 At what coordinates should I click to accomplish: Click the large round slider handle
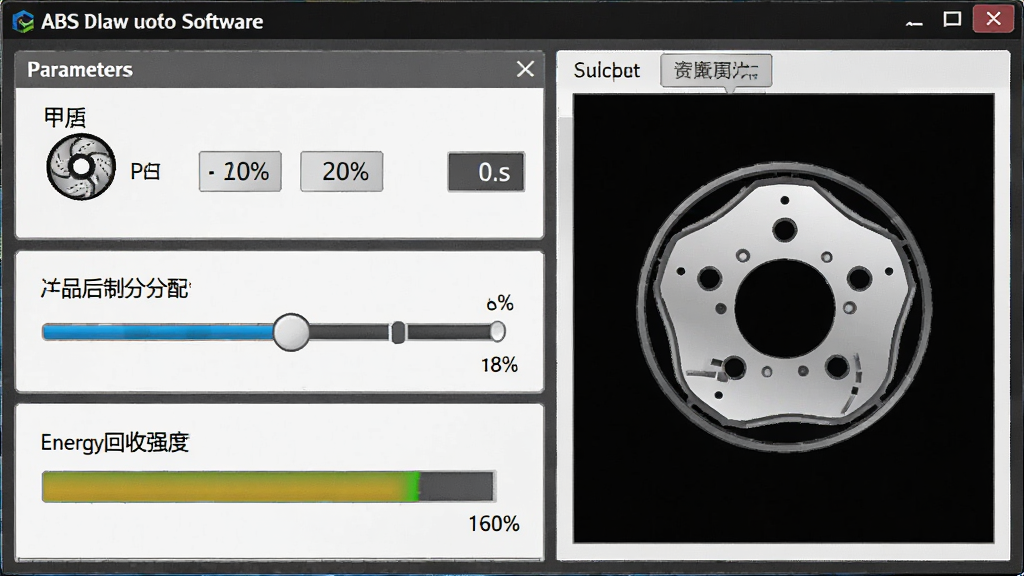(291, 332)
